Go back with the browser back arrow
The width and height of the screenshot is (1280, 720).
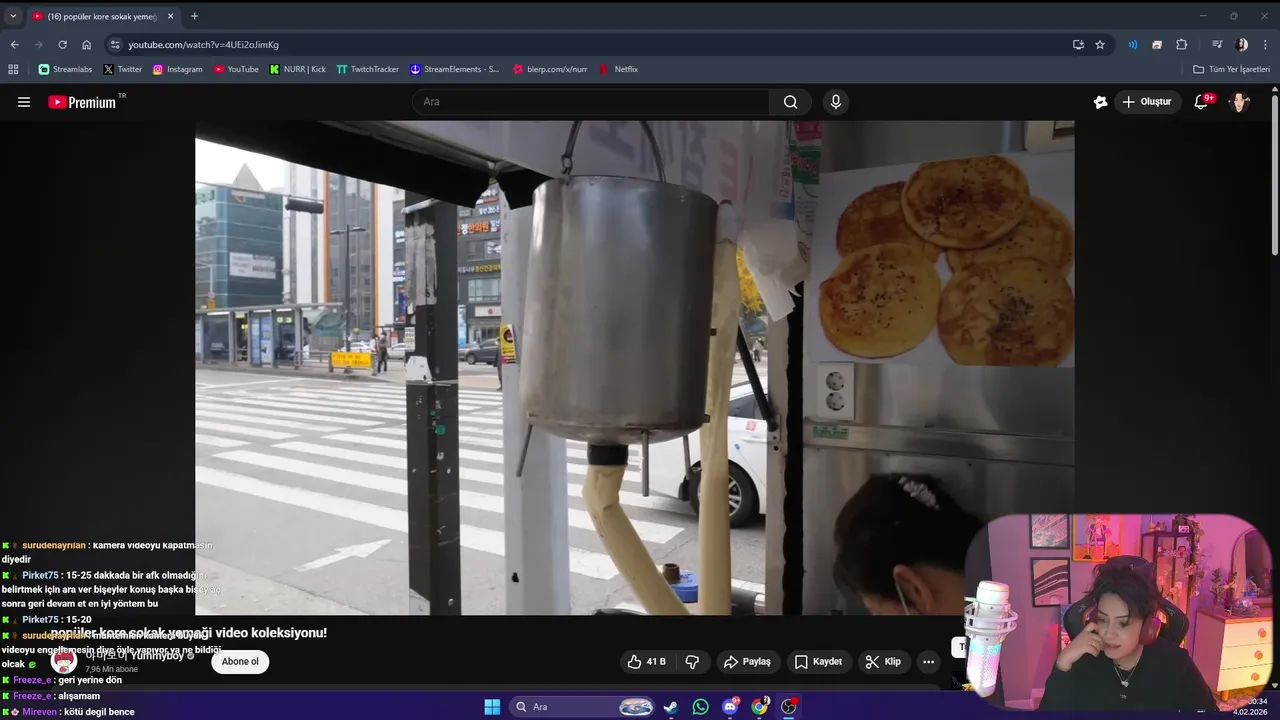[x=15, y=44]
